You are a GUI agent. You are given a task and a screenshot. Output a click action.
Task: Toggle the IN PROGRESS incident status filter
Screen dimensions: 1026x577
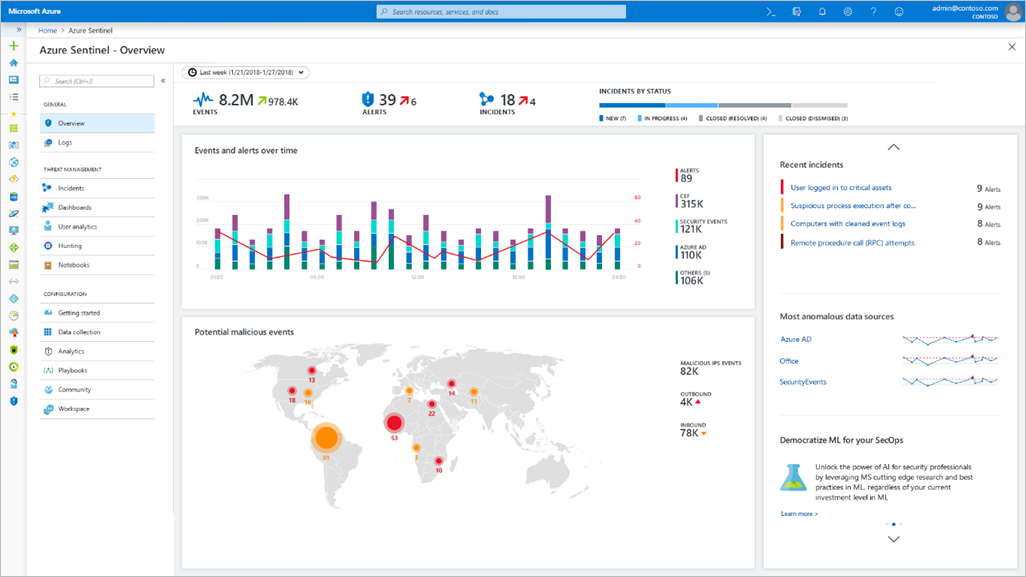[x=662, y=118]
